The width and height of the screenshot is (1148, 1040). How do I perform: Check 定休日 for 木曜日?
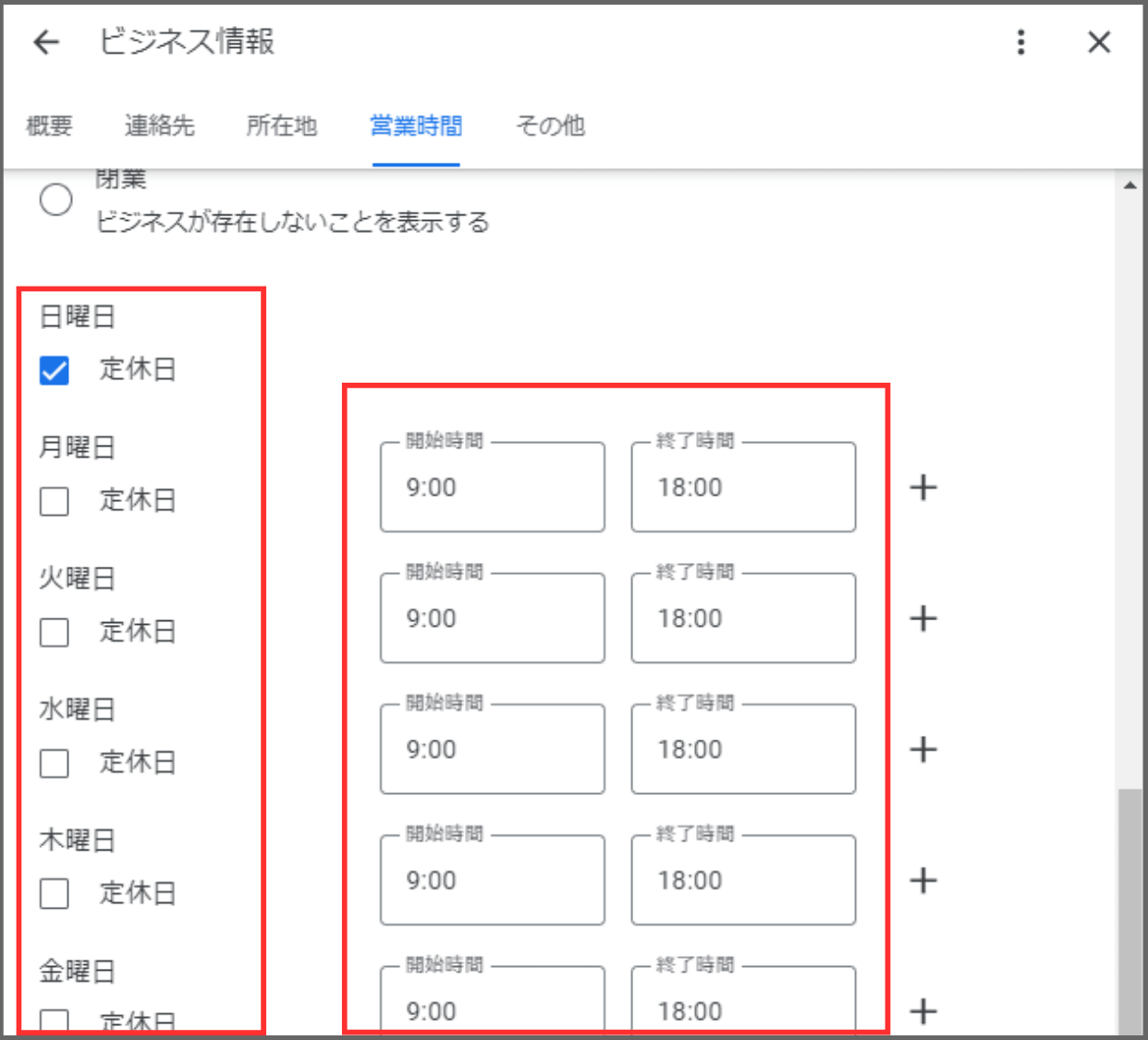pyautogui.click(x=55, y=894)
